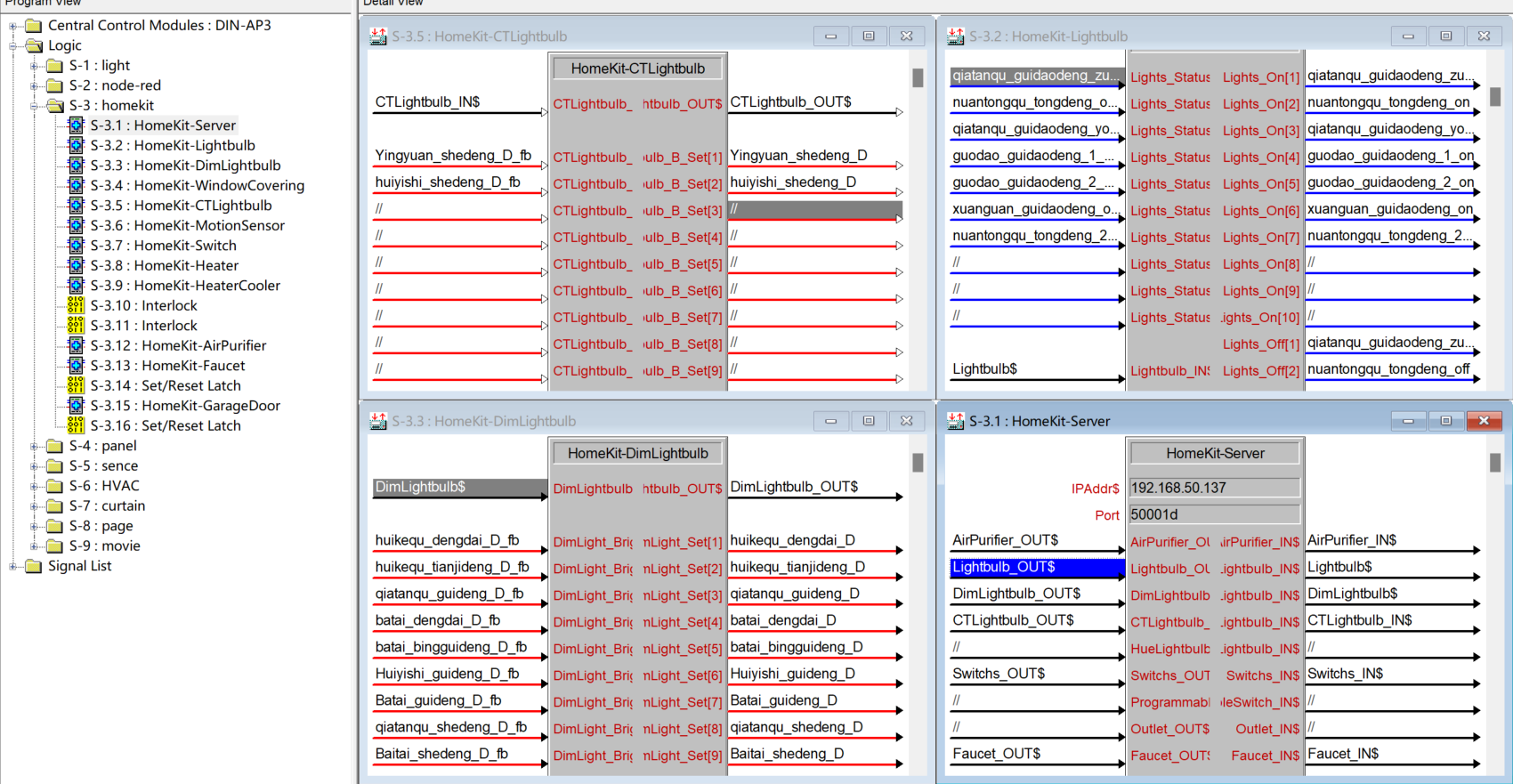Expand the S-4 panel folder
Viewport: 1513px width, 784px height.
[35, 446]
